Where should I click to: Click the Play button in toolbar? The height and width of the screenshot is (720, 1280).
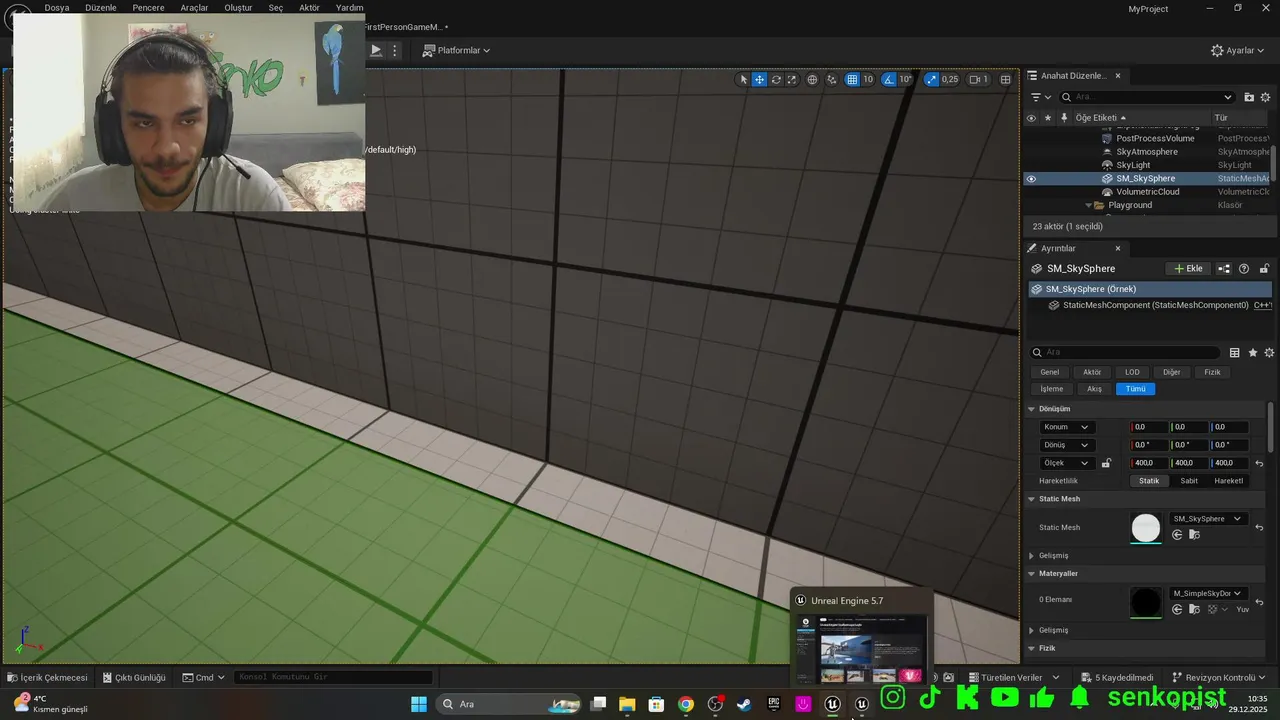tap(376, 50)
